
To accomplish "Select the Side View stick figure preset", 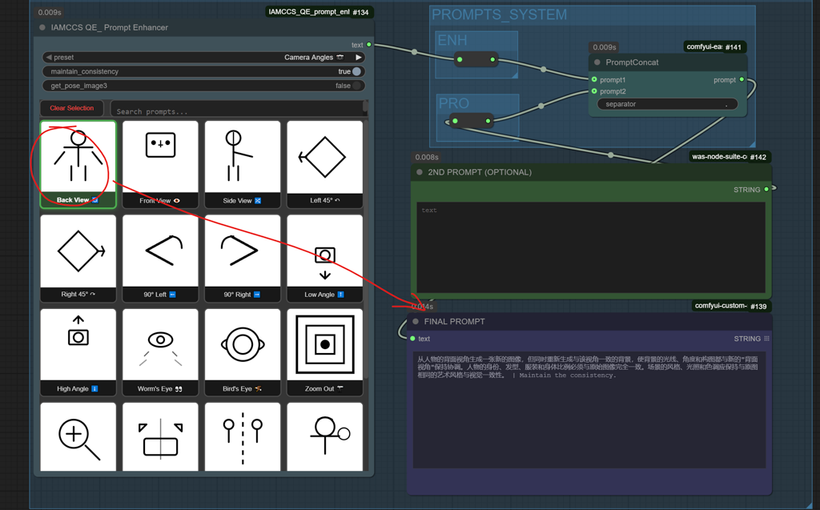I will [242, 163].
